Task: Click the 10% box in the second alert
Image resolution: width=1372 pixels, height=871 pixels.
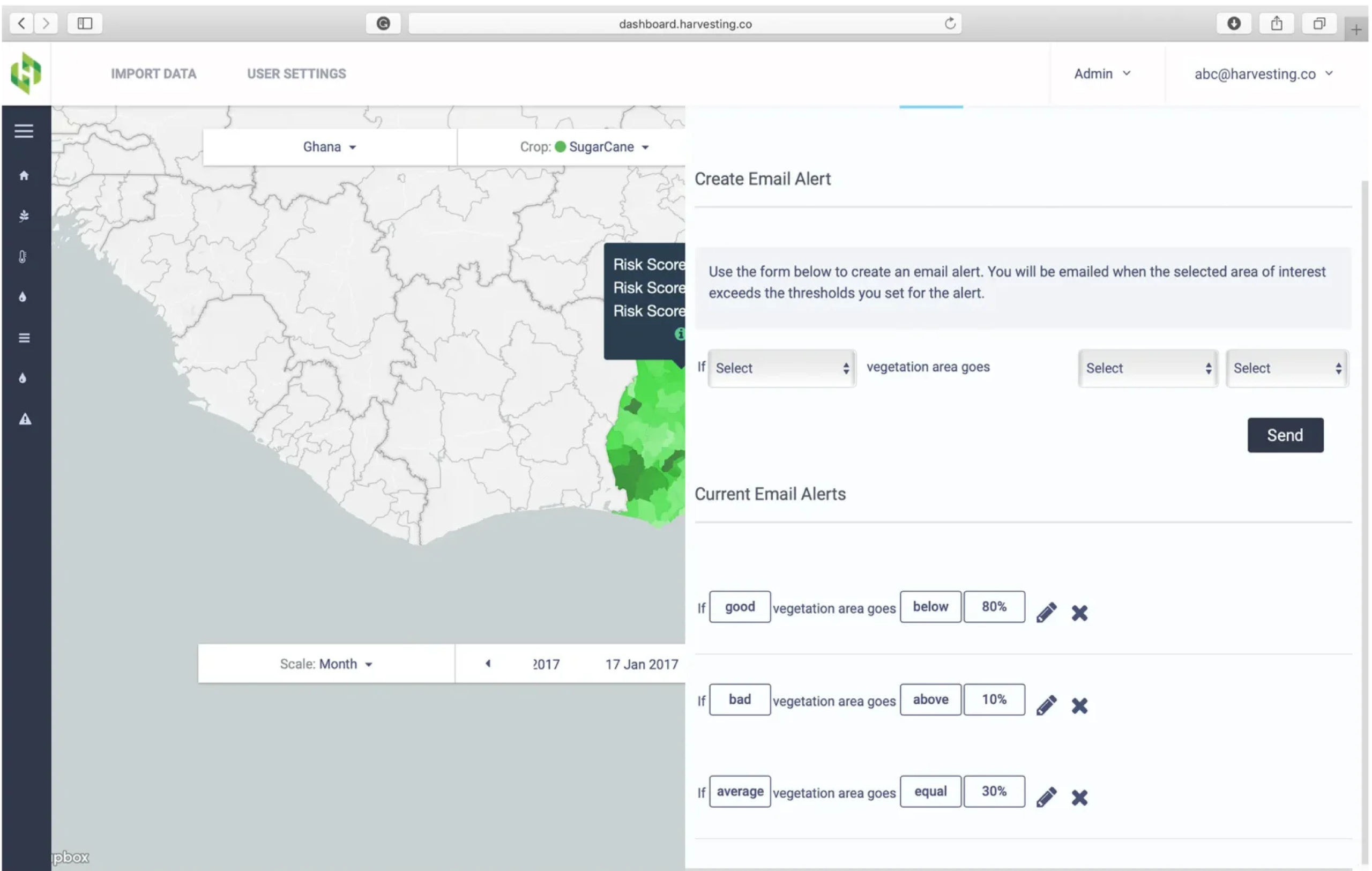Action: click(994, 699)
